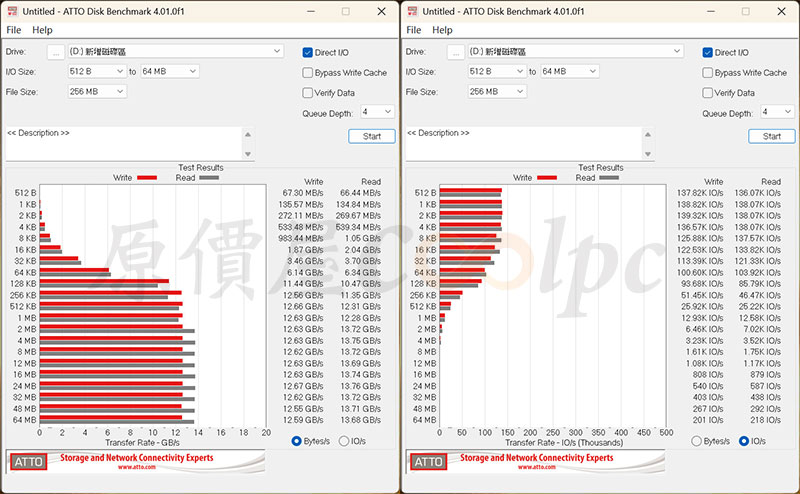800x494 pixels.
Task: Click 67.30 MB/s write value for 512 B
Action: pyautogui.click(x=303, y=193)
